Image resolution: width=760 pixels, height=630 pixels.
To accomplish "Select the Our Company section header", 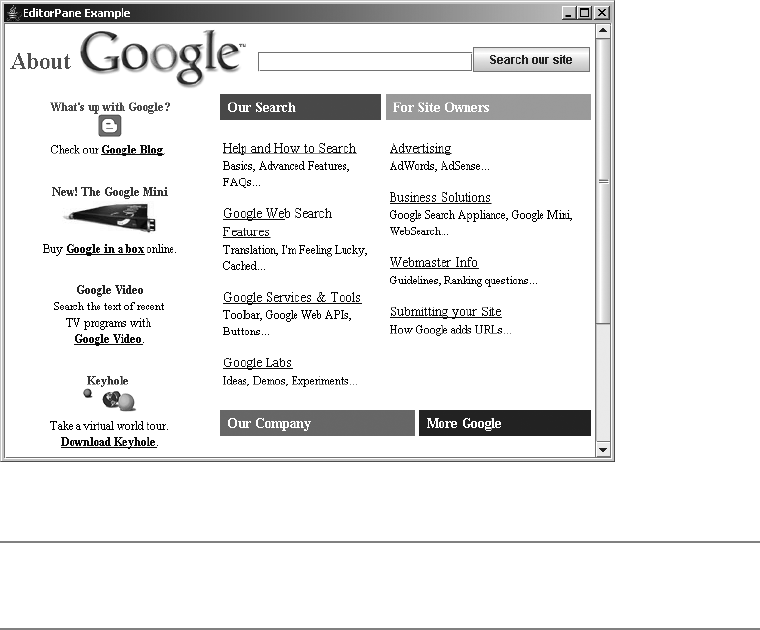I will click(x=317, y=423).
